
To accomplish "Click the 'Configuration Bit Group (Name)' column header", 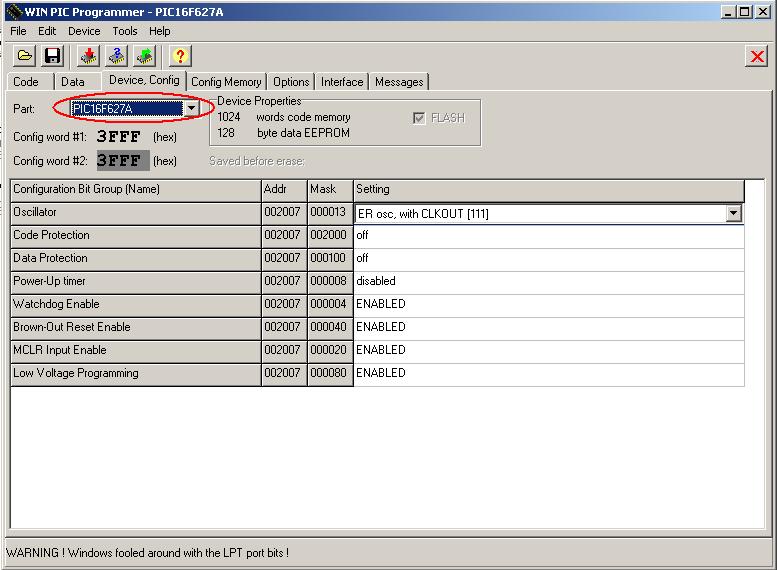I will click(x=136, y=191).
